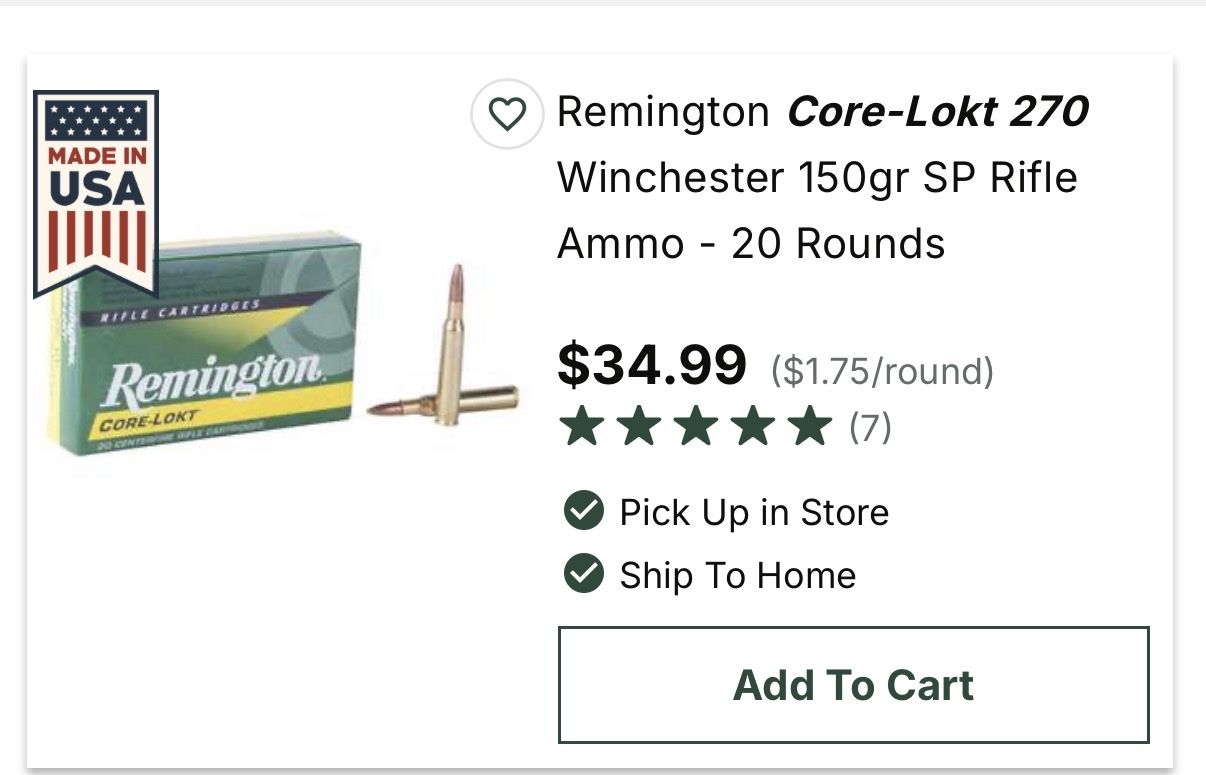Select the first rating star
Image resolution: width=1206 pixels, height=775 pixels.
pyautogui.click(x=581, y=428)
